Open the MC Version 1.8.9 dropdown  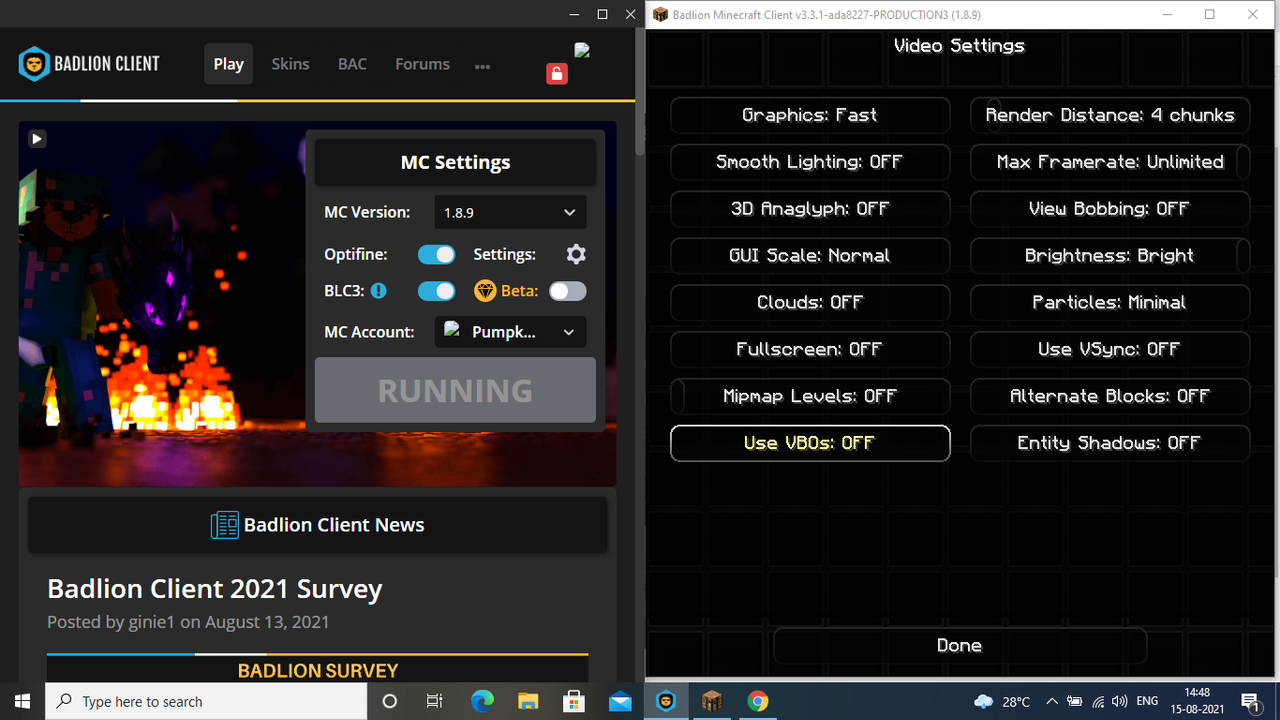coord(510,212)
